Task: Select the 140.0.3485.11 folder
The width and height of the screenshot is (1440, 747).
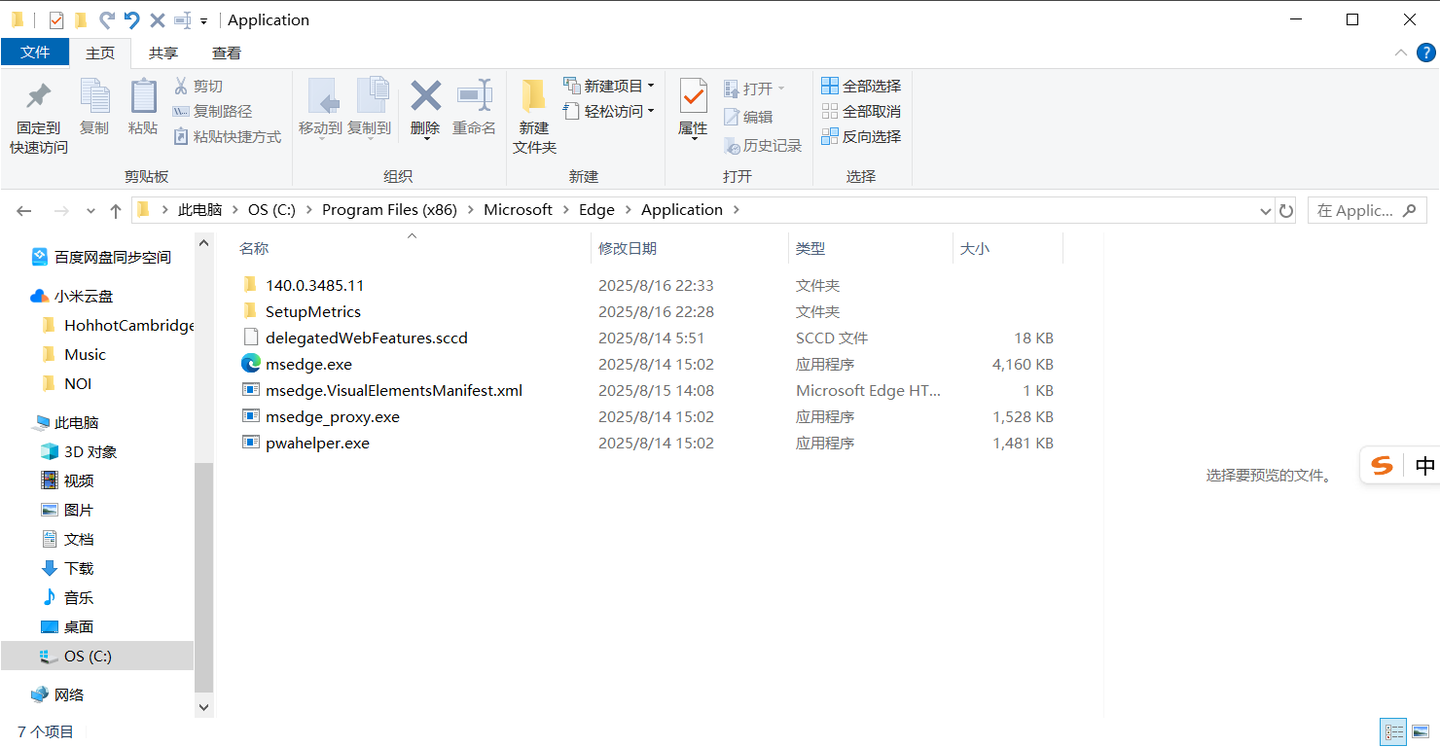Action: pos(315,285)
